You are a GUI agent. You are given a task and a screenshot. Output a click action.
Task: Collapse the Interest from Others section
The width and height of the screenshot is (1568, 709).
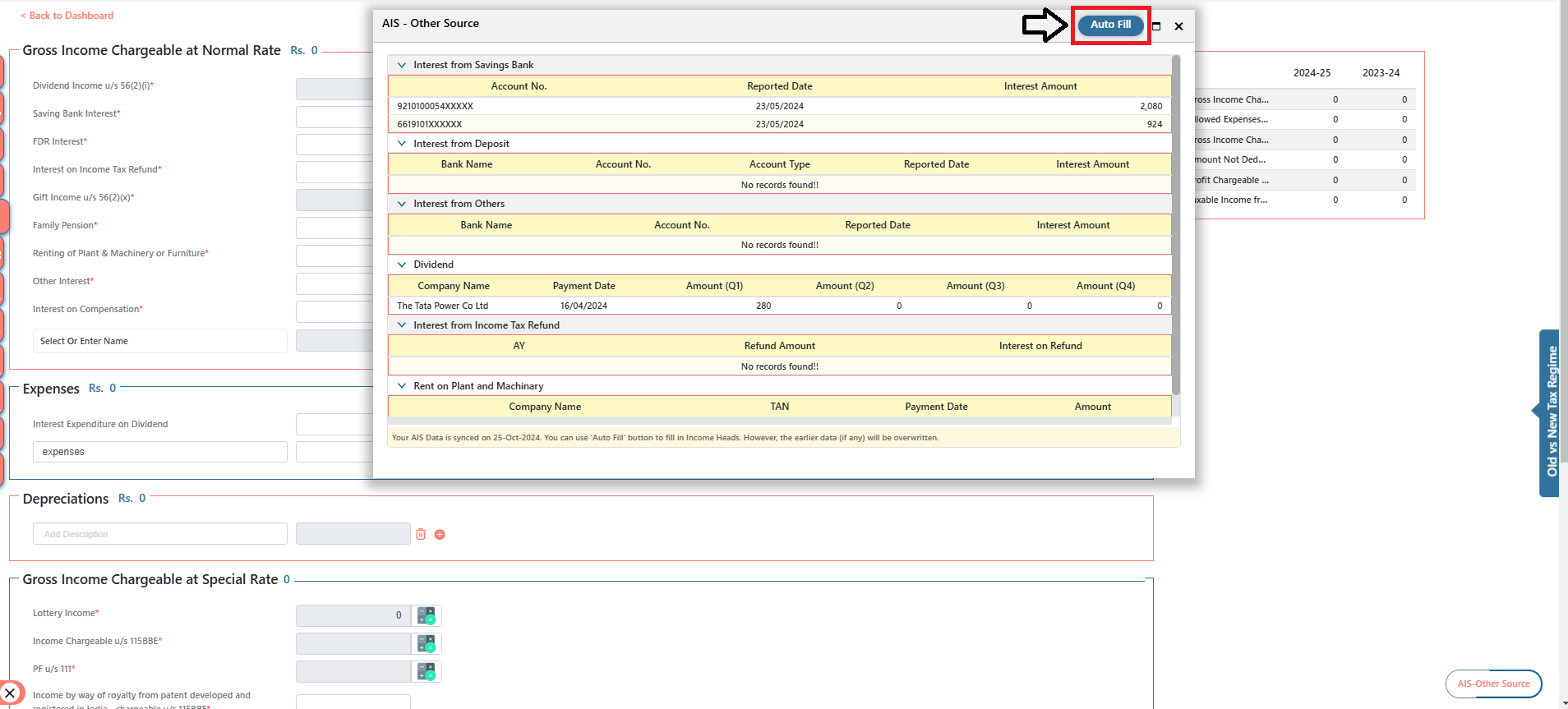point(402,204)
